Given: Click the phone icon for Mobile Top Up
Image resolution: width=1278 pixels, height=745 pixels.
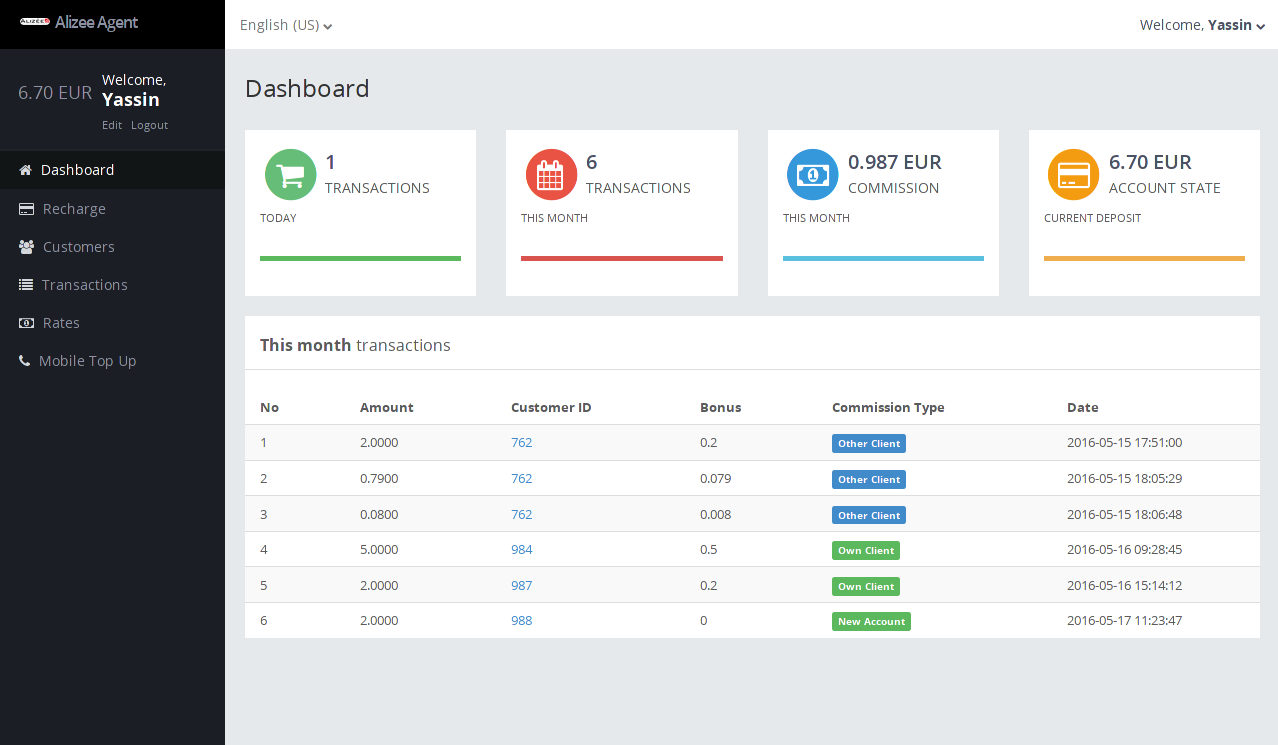Looking at the screenshot, I should pos(25,361).
